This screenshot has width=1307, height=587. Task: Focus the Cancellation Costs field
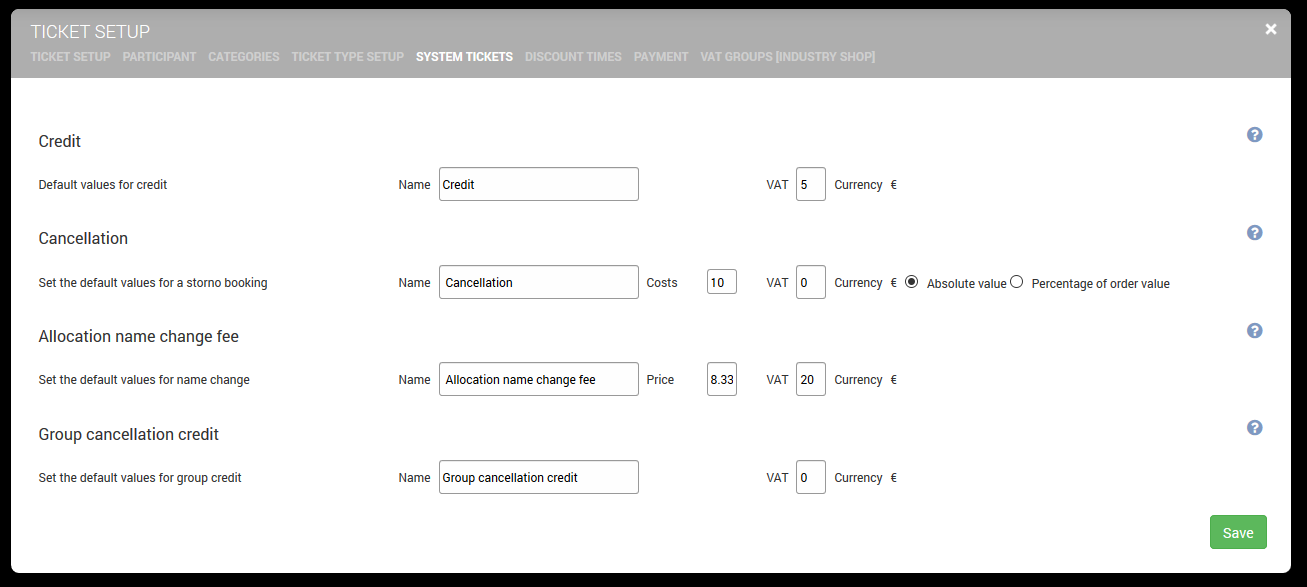722,282
